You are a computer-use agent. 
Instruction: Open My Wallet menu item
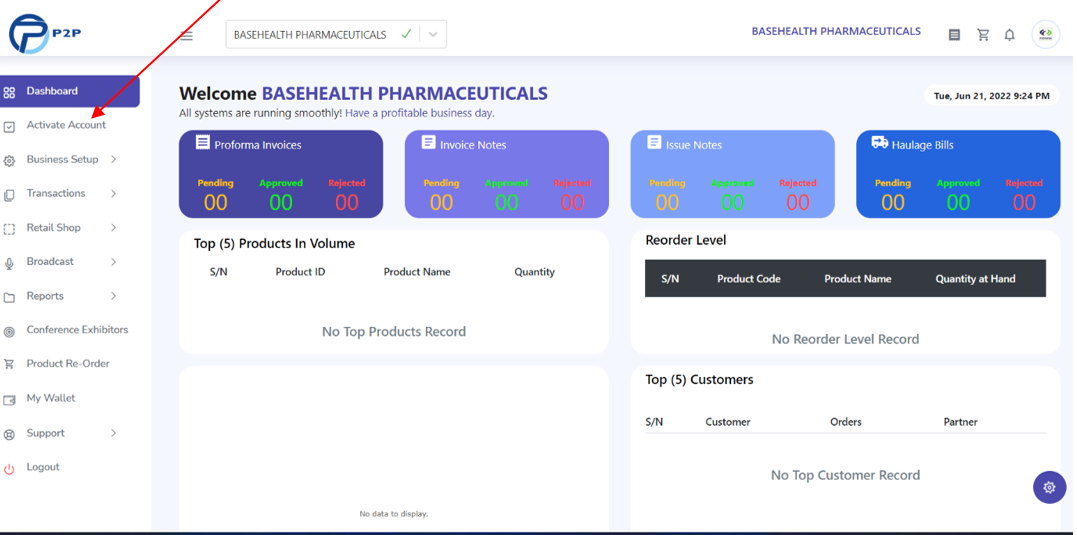tap(51, 398)
